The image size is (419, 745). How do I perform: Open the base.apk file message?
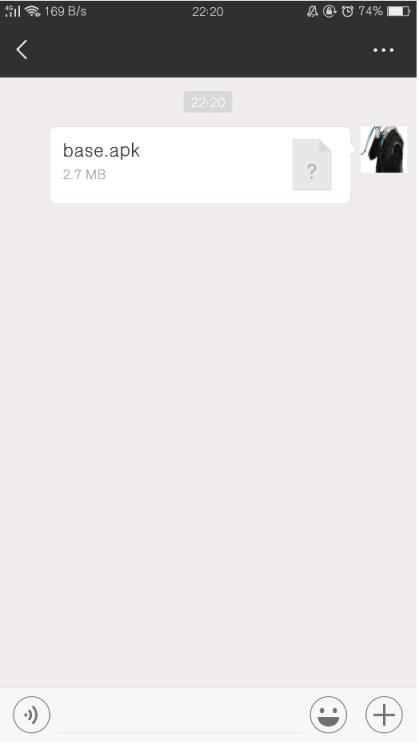[200, 165]
